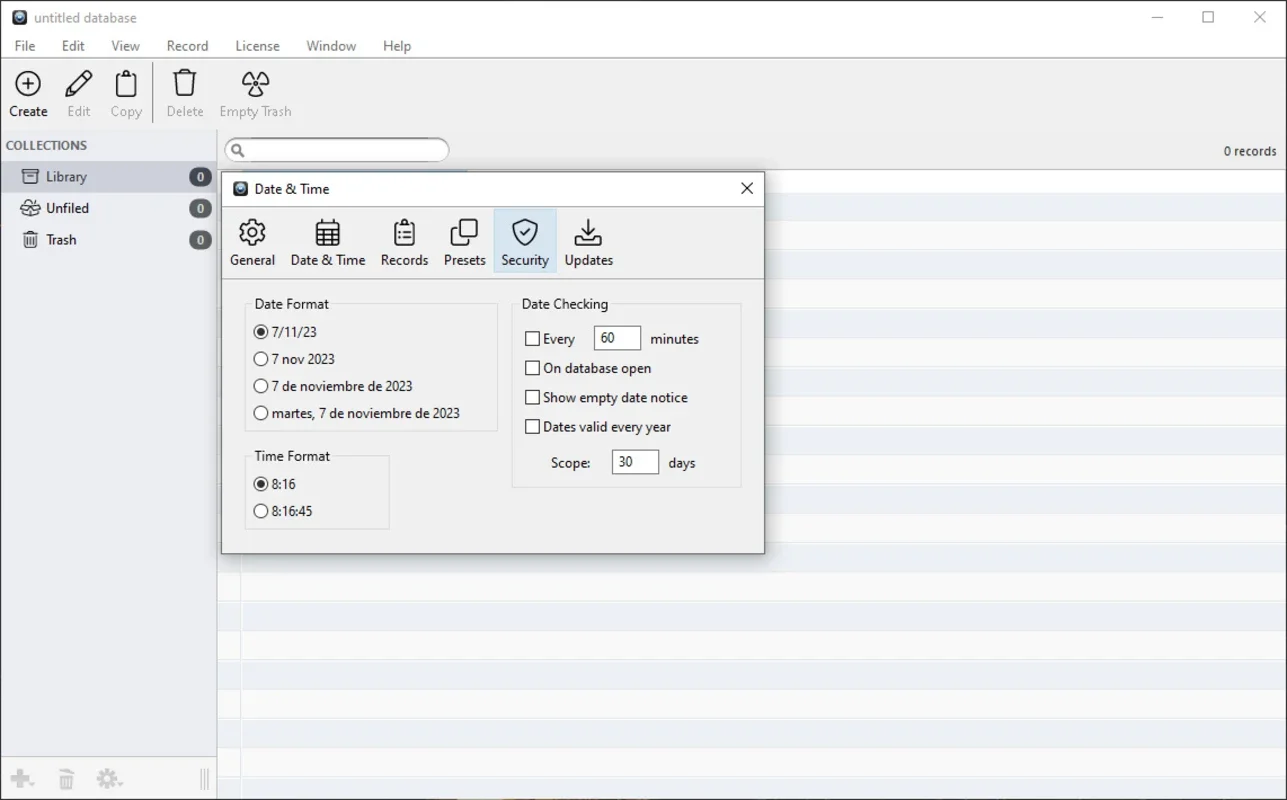Screen dimensions: 1287x800
Task: Click the Delete trash can toolbar icon
Action: [185, 84]
